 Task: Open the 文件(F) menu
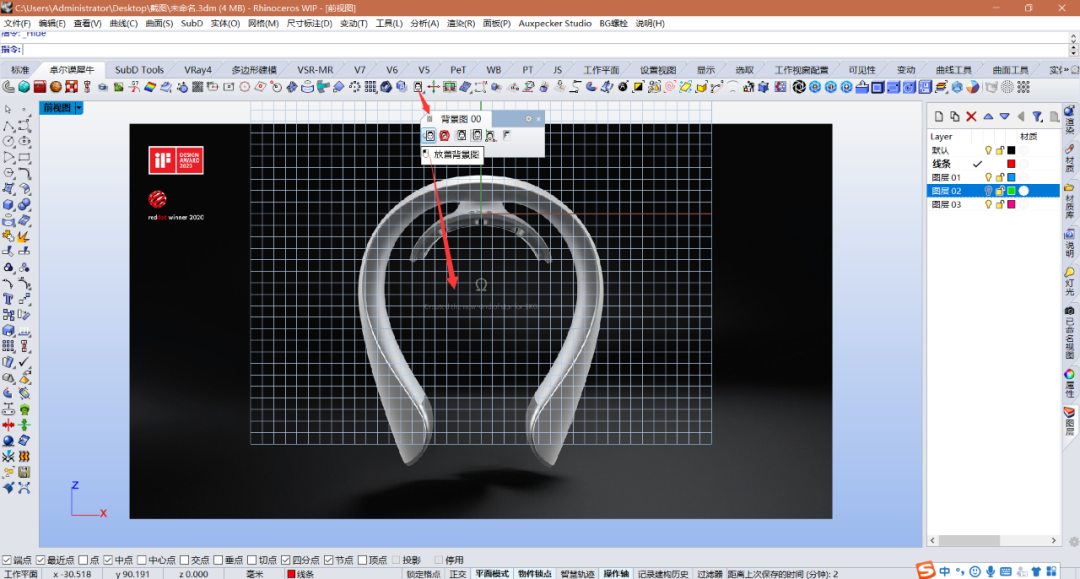tap(17, 23)
